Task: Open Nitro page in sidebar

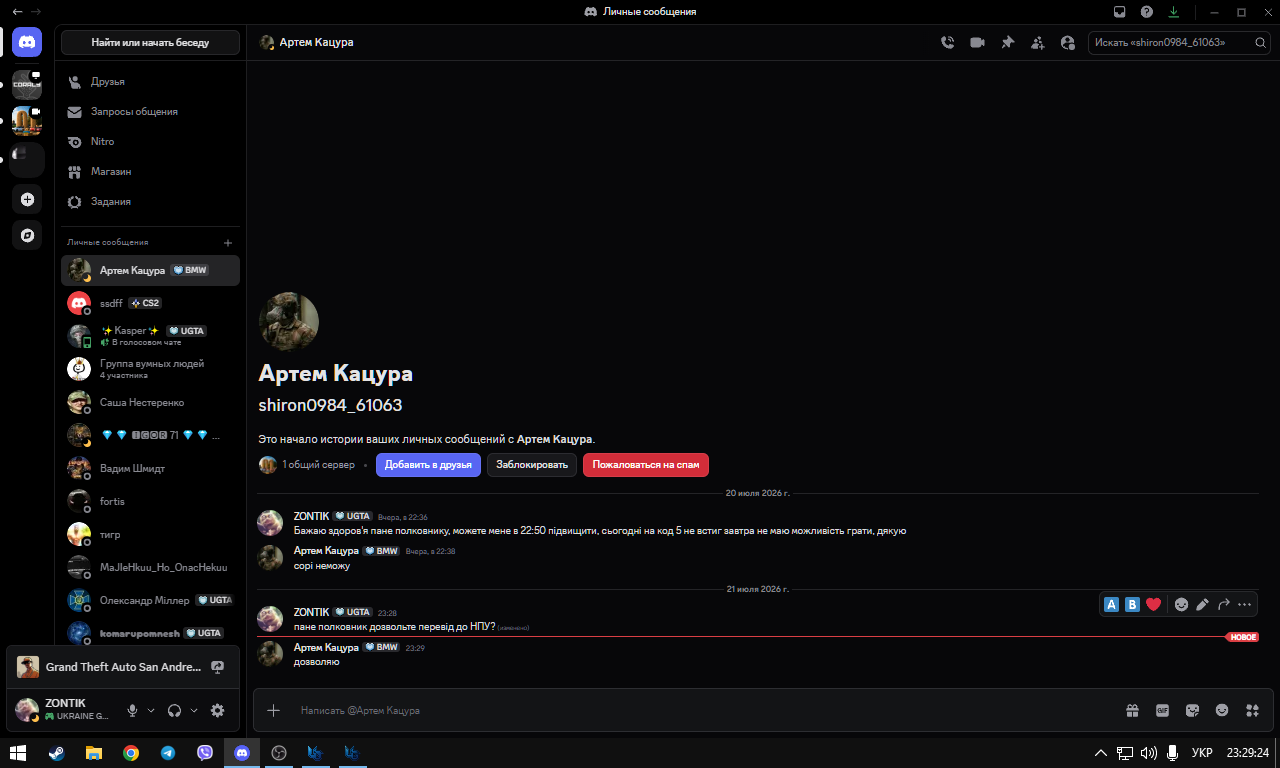Action: [150, 141]
